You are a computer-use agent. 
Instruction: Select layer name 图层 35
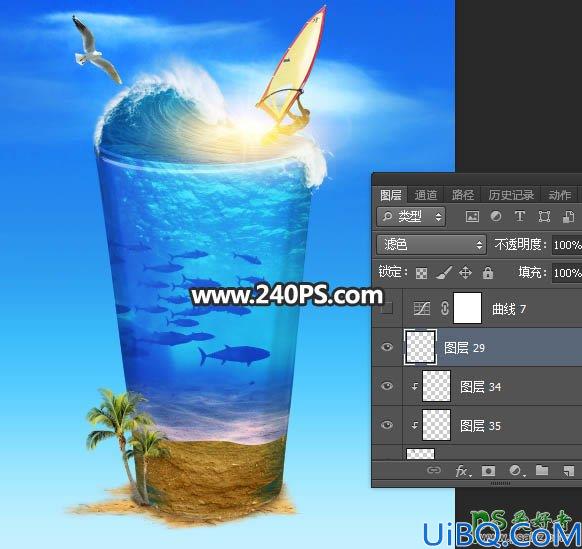[480, 426]
